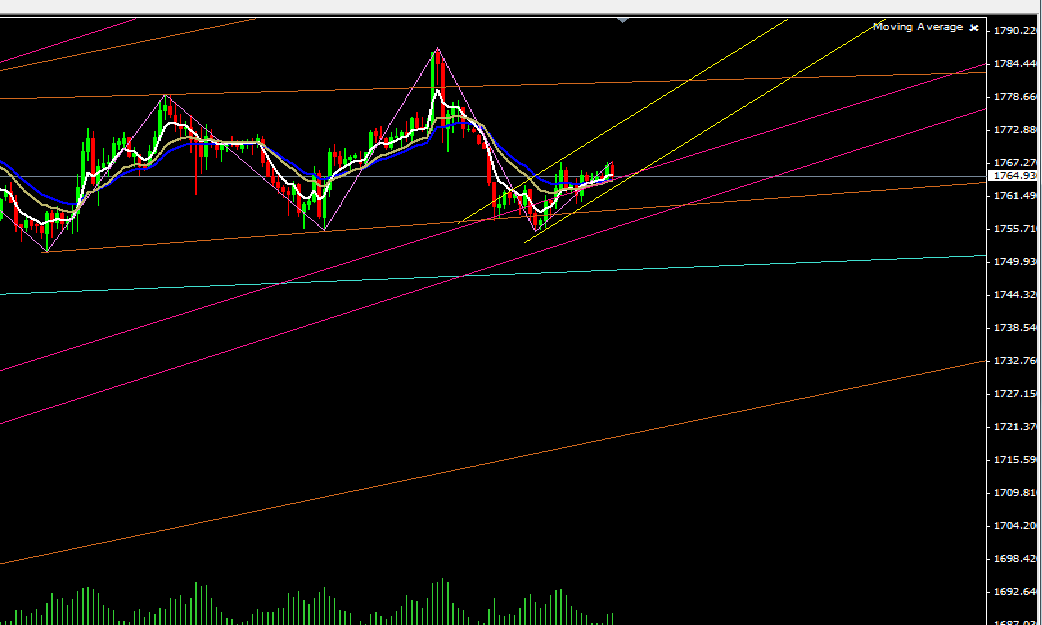Screen dimensions: 1042x625
Task: Close the Moving Average indicator label
Action: coord(973,28)
